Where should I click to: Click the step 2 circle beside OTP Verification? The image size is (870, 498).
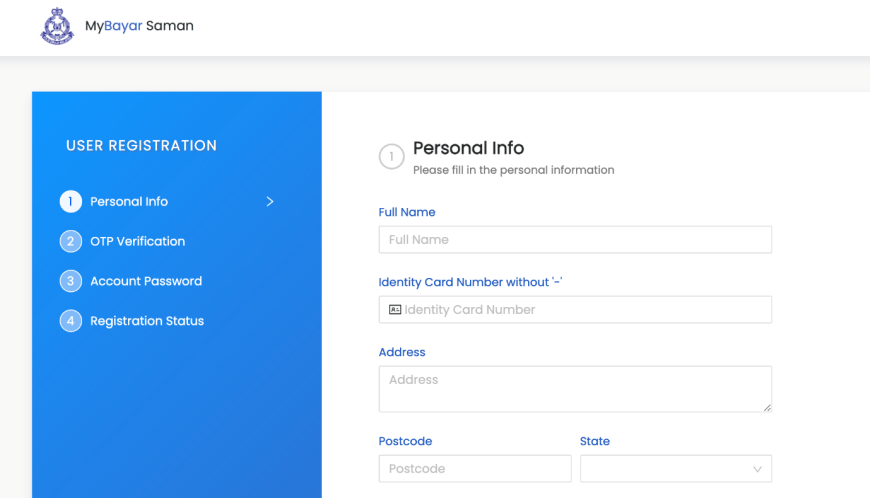[70, 241]
